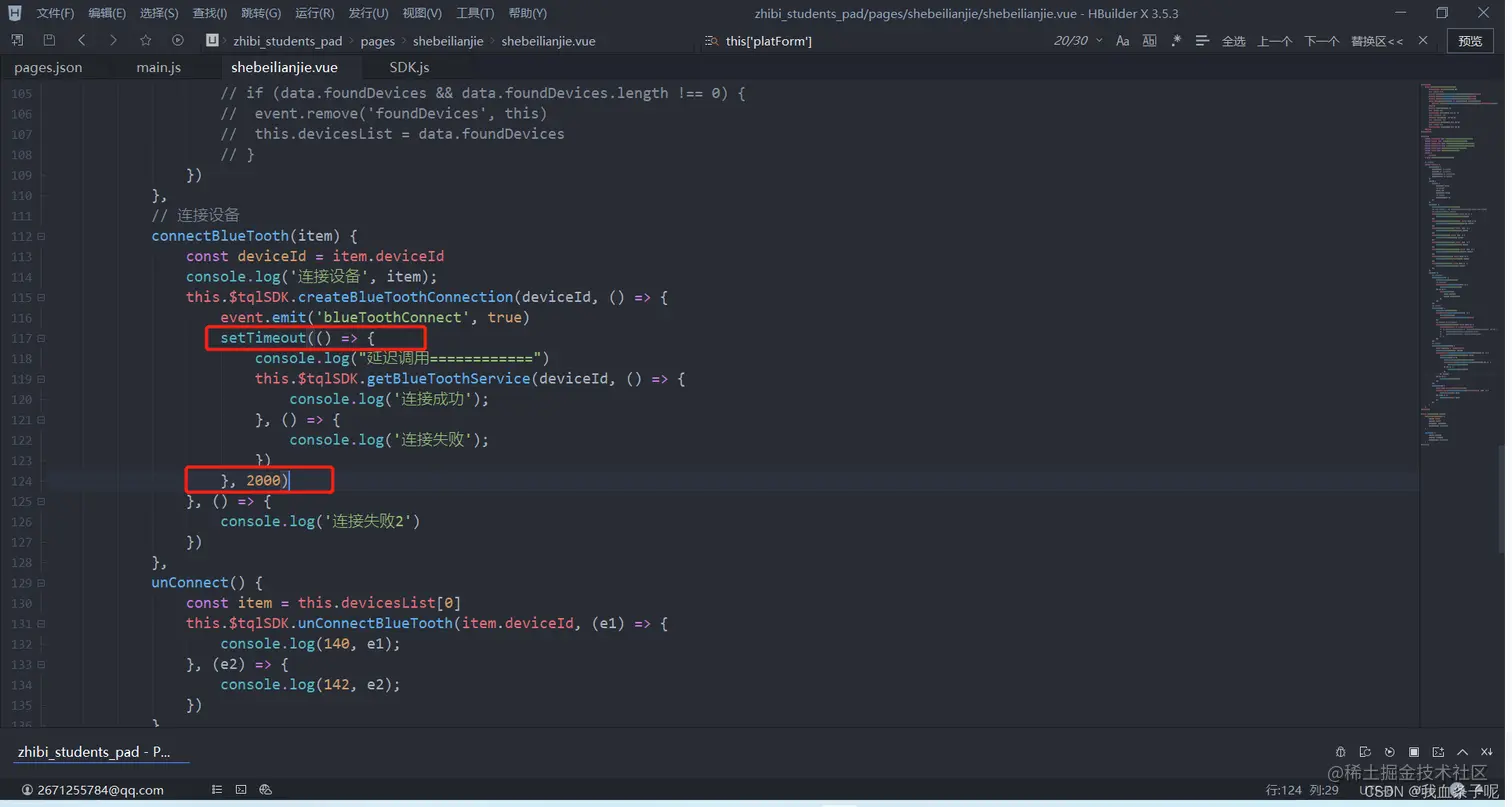Click 上一个 to find previous match

[1274, 41]
